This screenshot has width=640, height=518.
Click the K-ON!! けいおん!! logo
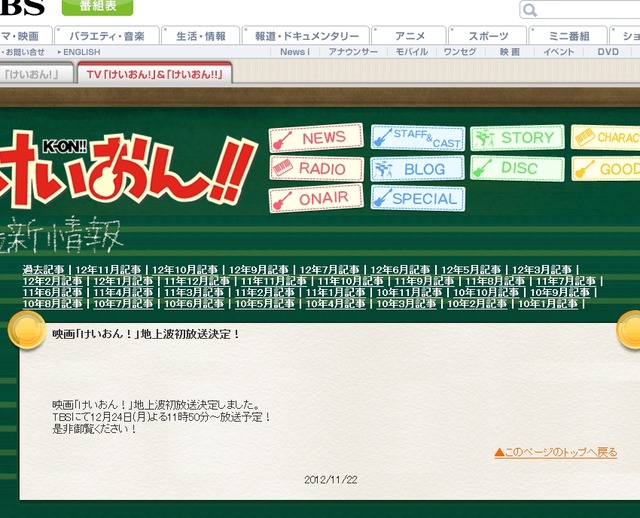click(x=127, y=169)
